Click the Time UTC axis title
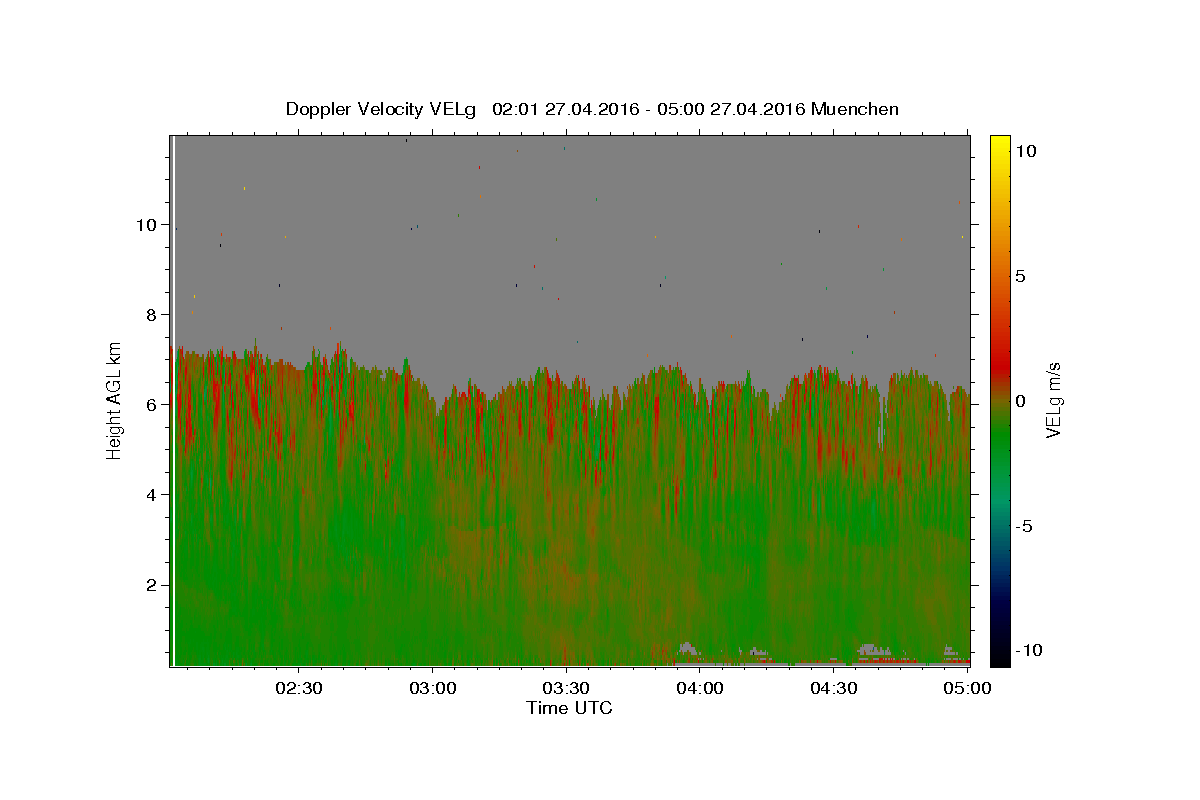Image resolution: width=1200 pixels, height=800 pixels. pyautogui.click(x=569, y=708)
